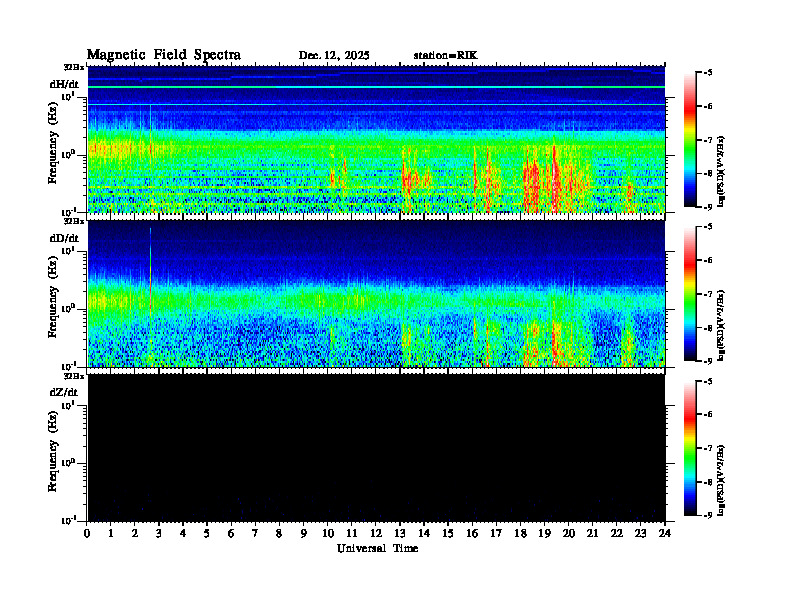Viewport: 792px width, 612px height.
Task: Click the "21" hour tick label
Action: (x=592, y=534)
